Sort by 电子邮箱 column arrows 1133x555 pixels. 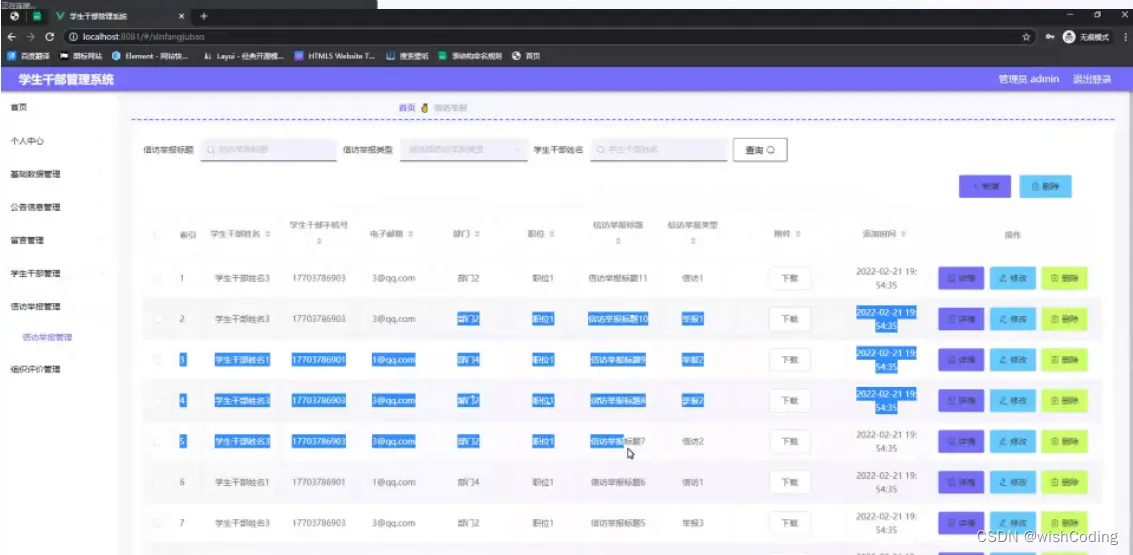411,234
